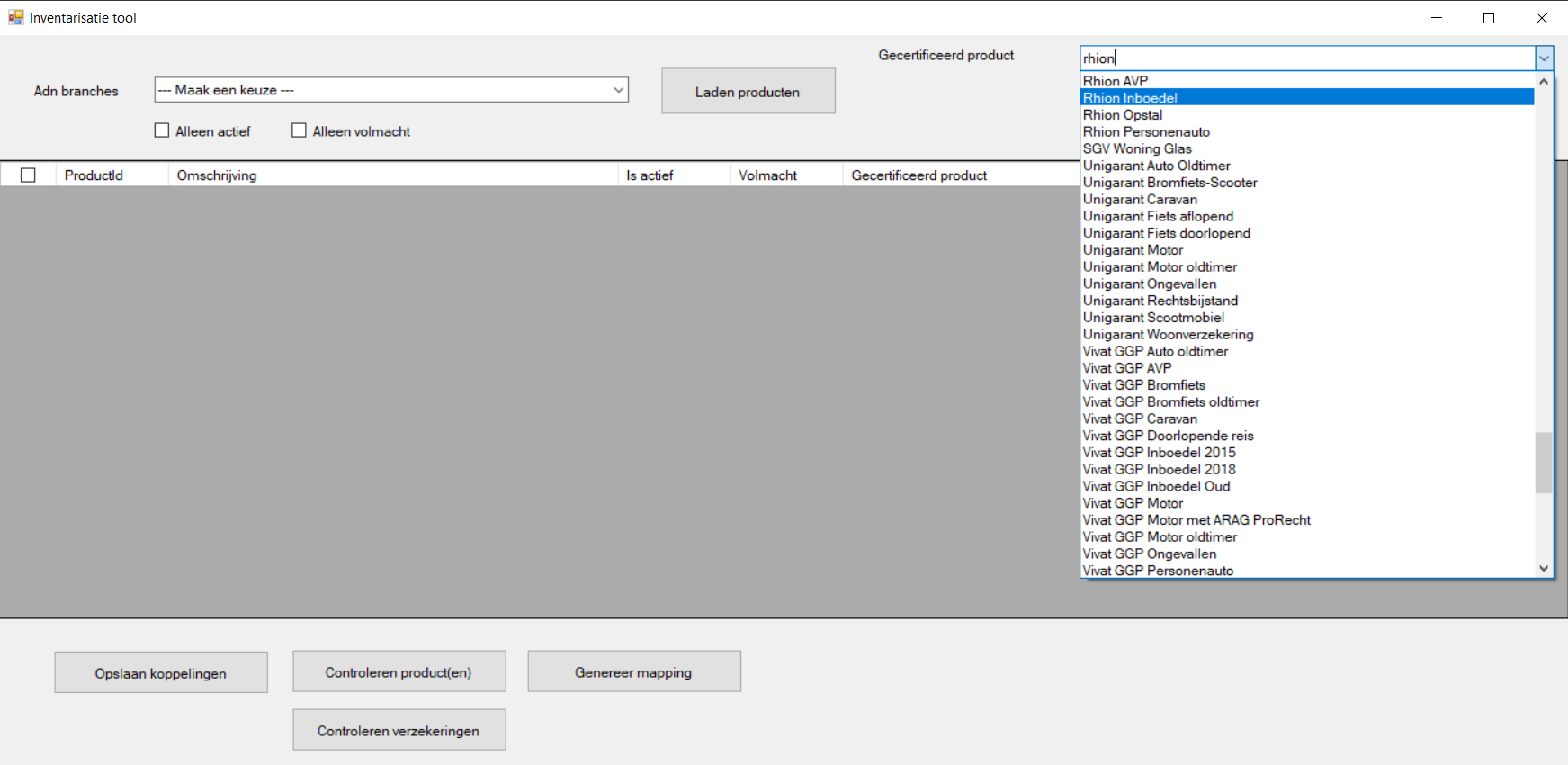Select Vivat GGP Caravan option

(x=1307, y=418)
